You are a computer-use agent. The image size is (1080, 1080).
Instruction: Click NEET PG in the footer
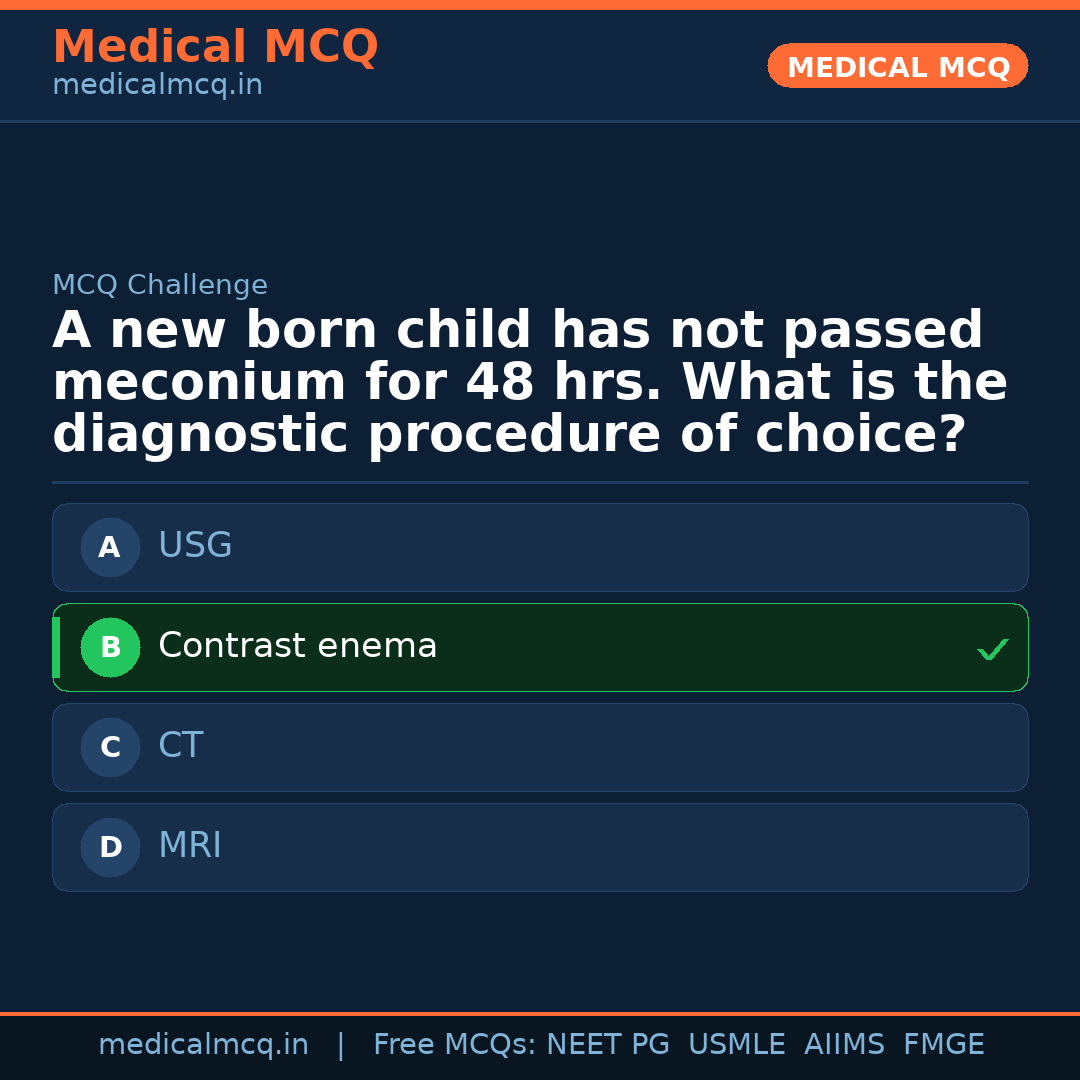[607, 1044]
